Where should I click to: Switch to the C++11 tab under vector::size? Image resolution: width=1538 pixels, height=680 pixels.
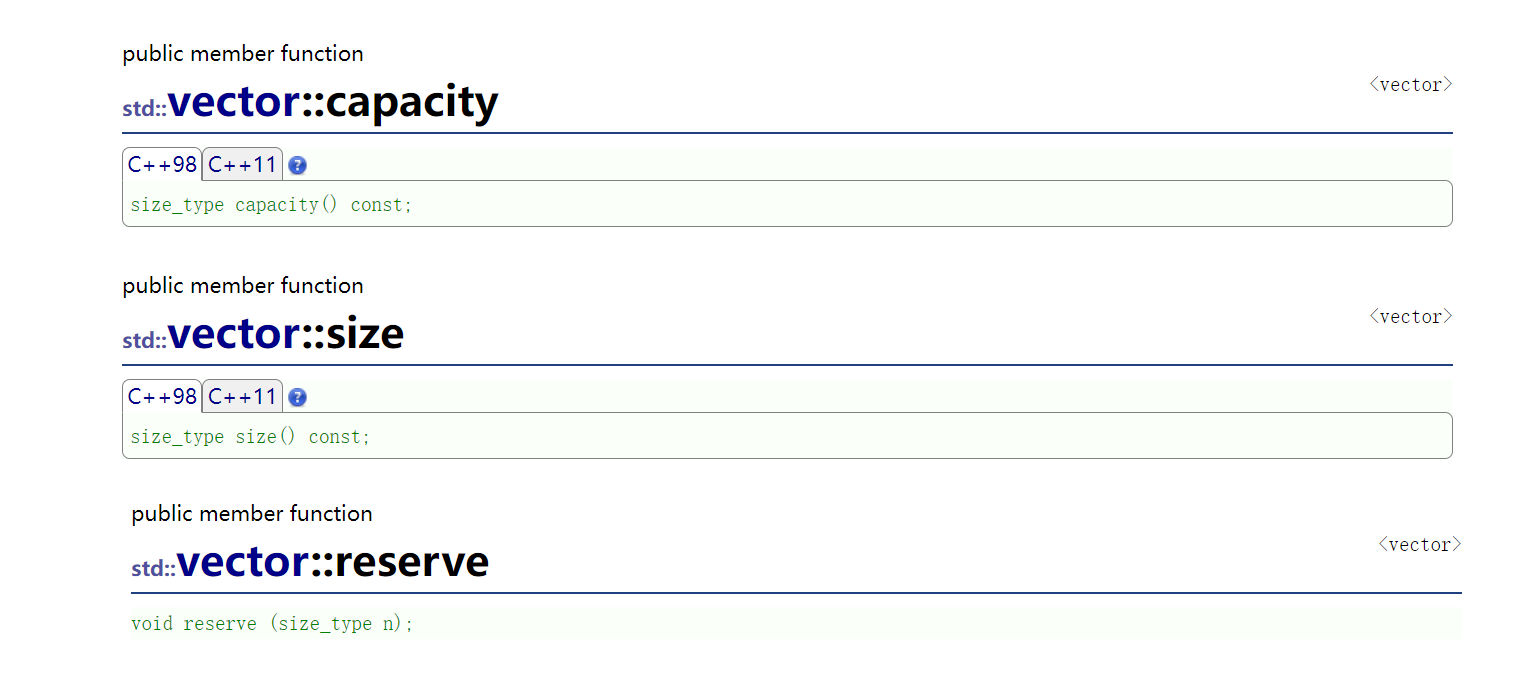pos(242,397)
